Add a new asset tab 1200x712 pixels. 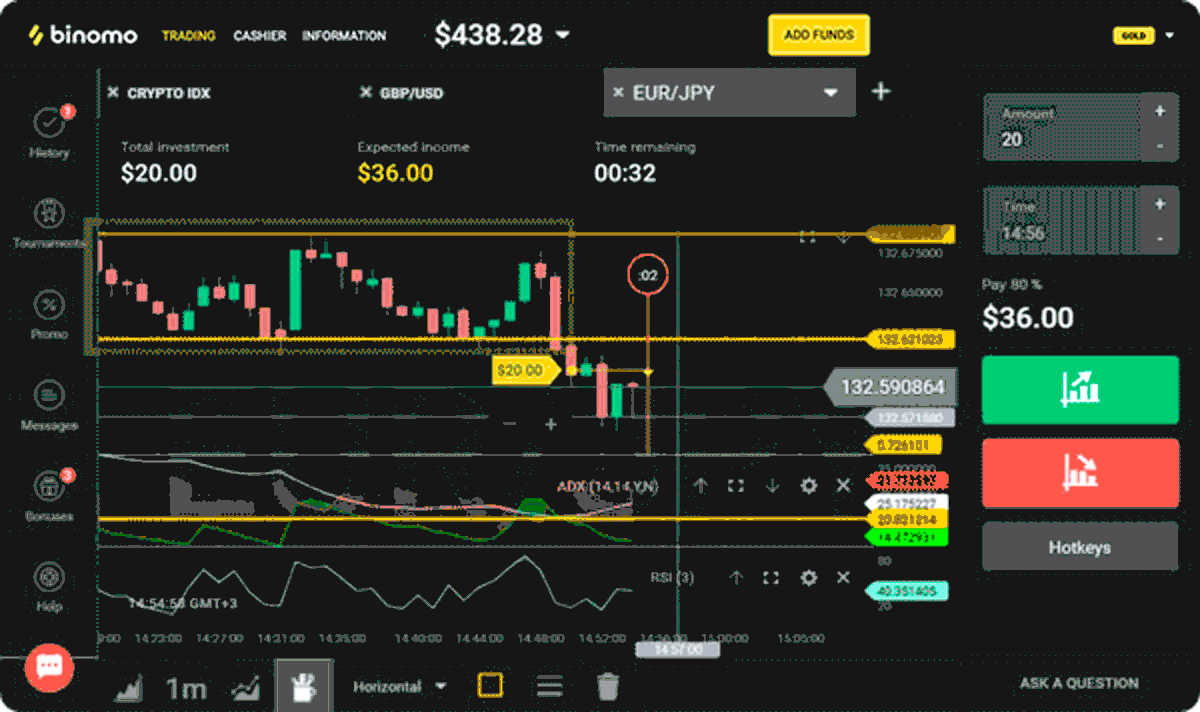881,91
